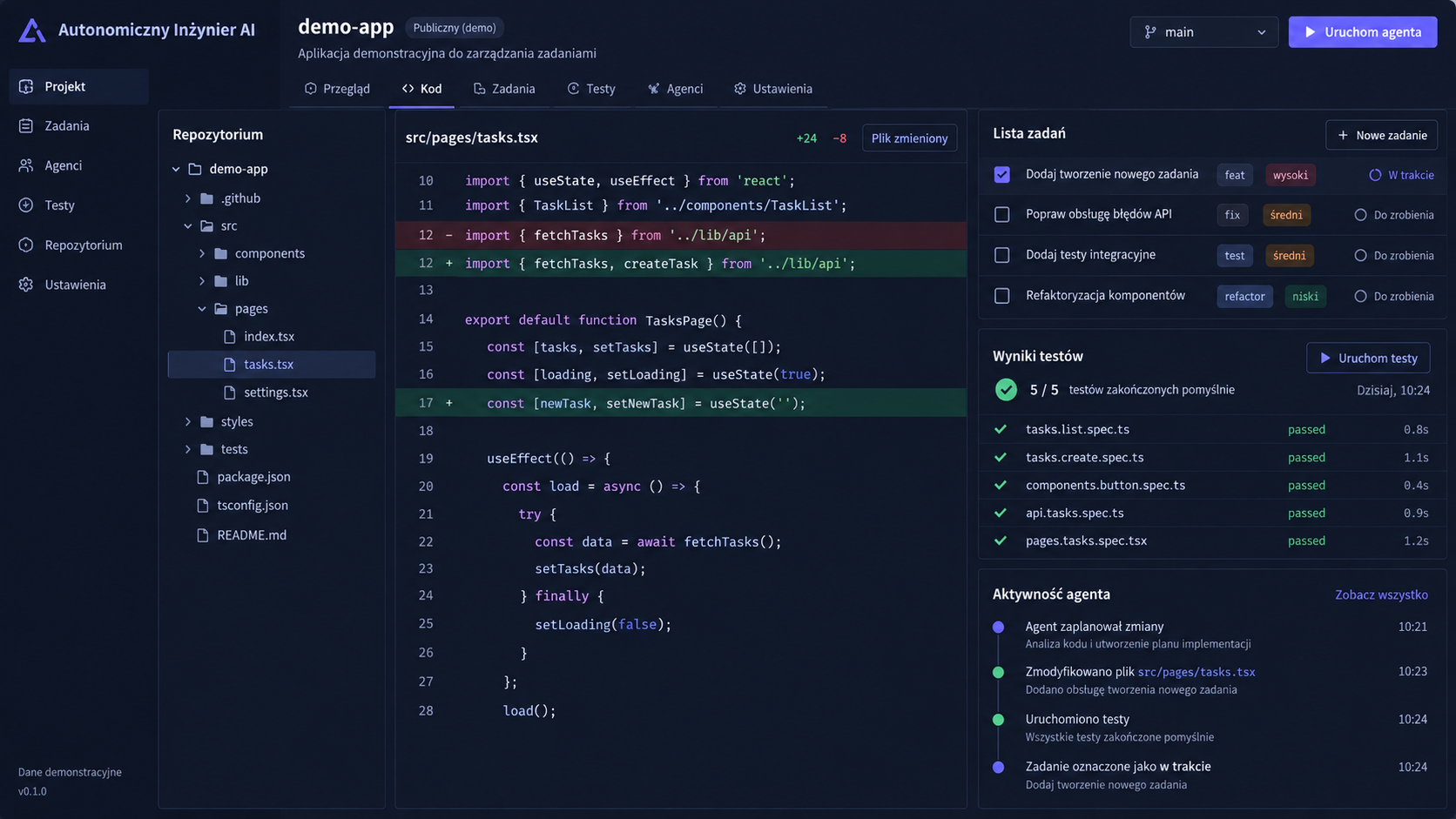The image size is (1456, 819).
Task: Click the Autonomiczny Inżynier AI logo icon
Action: click(x=32, y=30)
